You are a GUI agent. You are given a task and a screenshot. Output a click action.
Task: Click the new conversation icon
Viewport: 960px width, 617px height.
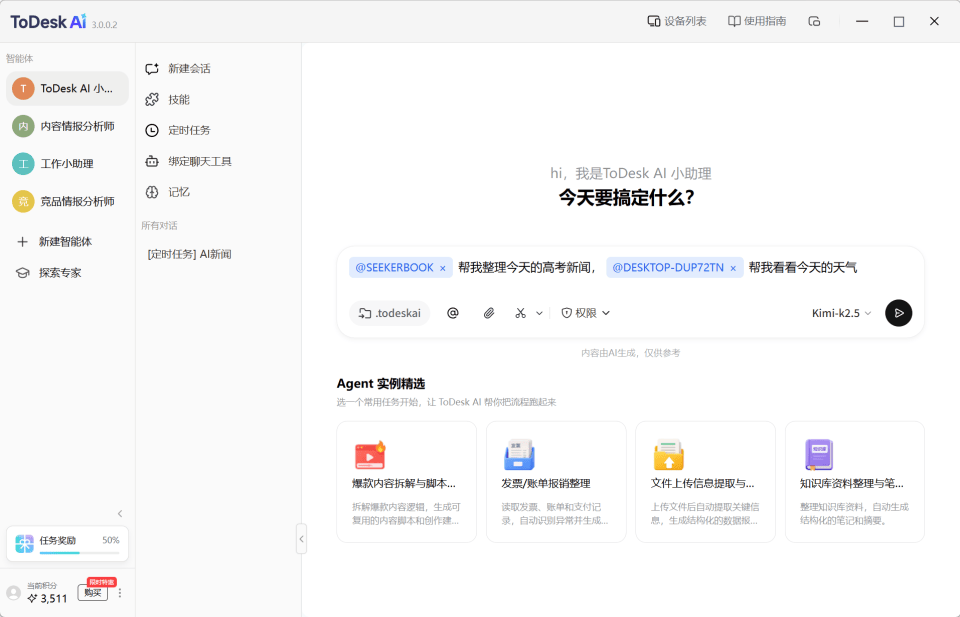pyautogui.click(x=152, y=69)
